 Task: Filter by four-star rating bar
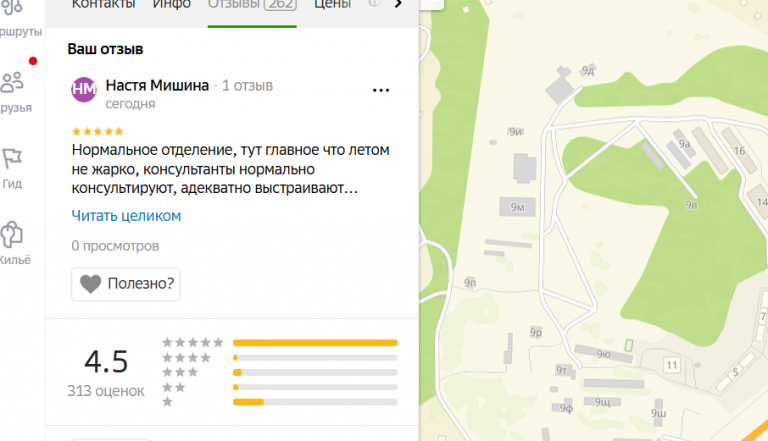pos(315,358)
